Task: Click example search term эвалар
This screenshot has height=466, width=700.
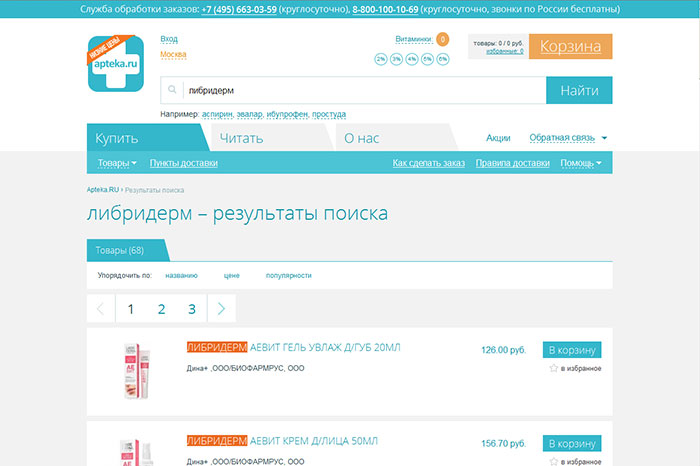Action: click(249, 114)
